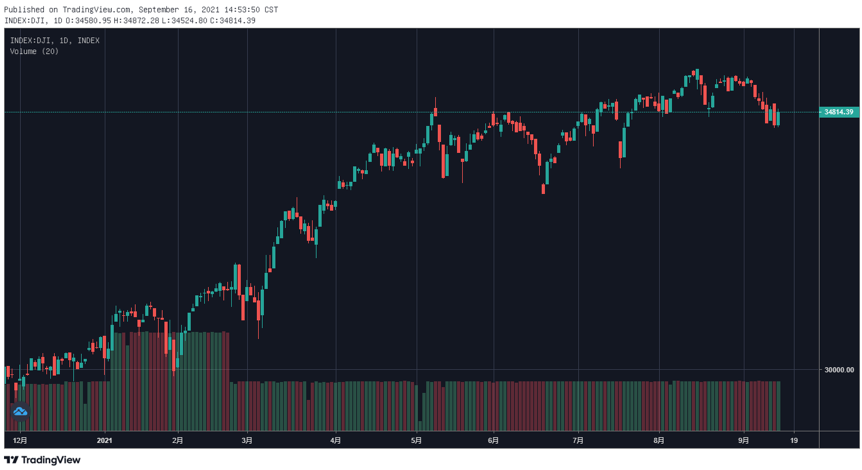Click the 4月 date axis label
This screenshot has width=862, height=470.
pyautogui.click(x=336, y=440)
